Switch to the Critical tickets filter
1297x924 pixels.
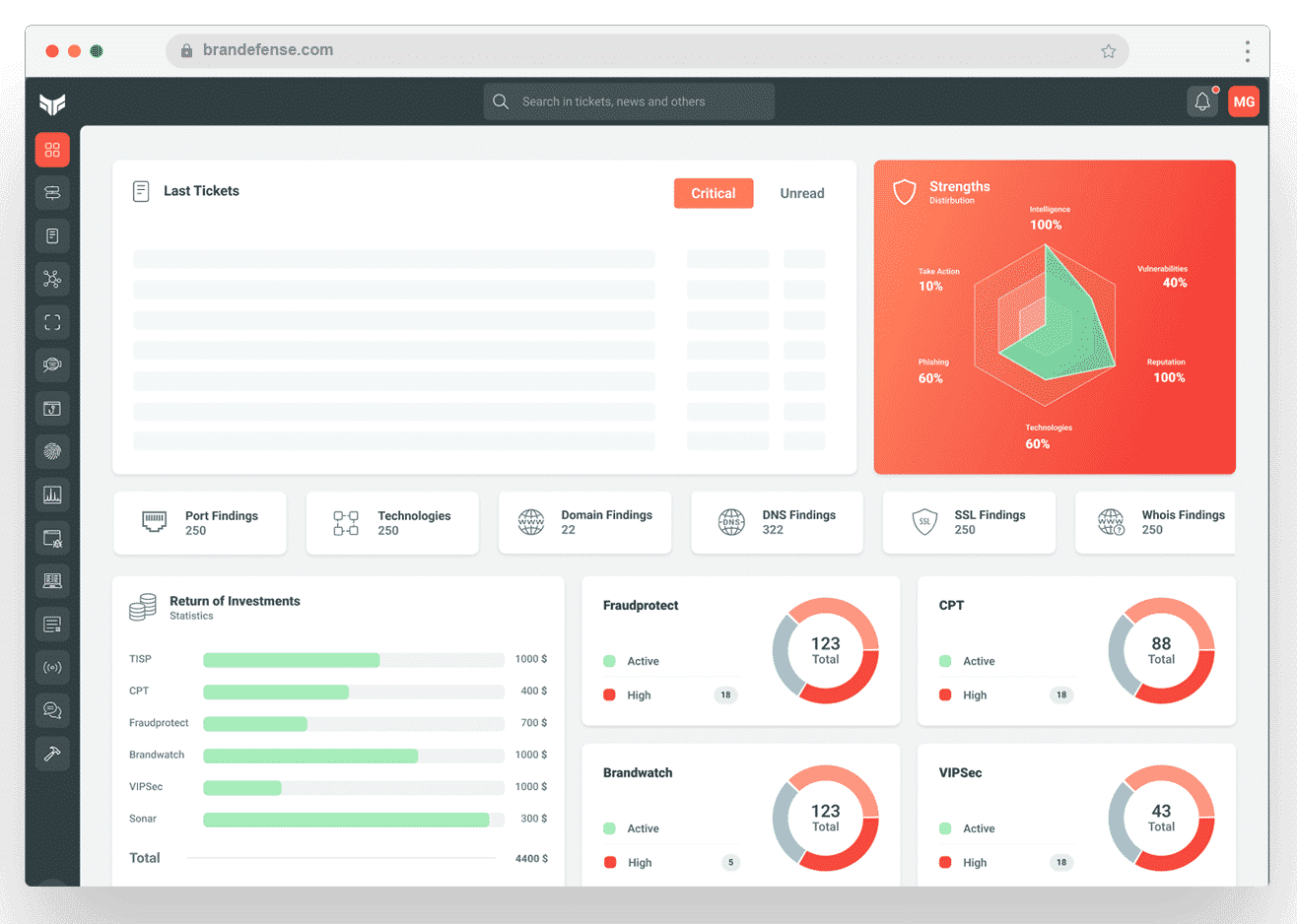[714, 193]
